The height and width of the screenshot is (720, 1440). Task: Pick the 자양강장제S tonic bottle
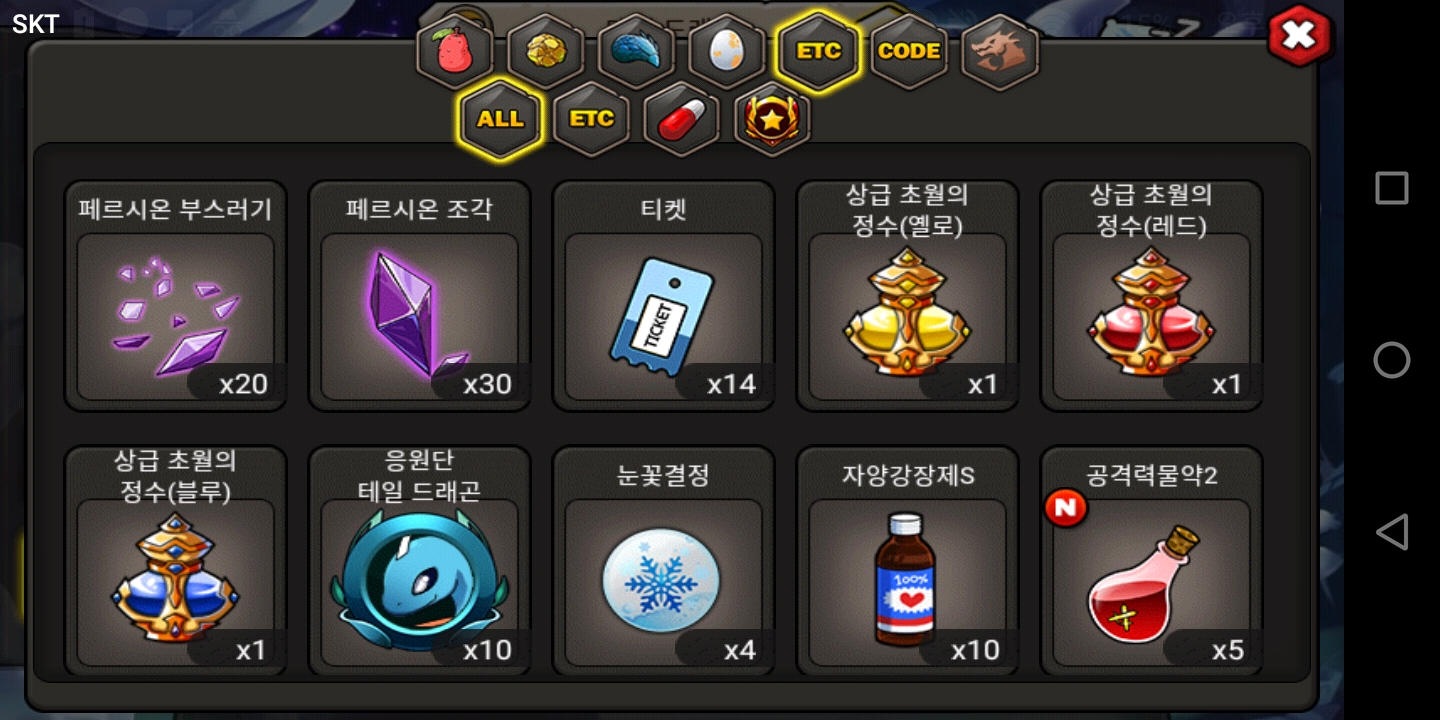(907, 561)
